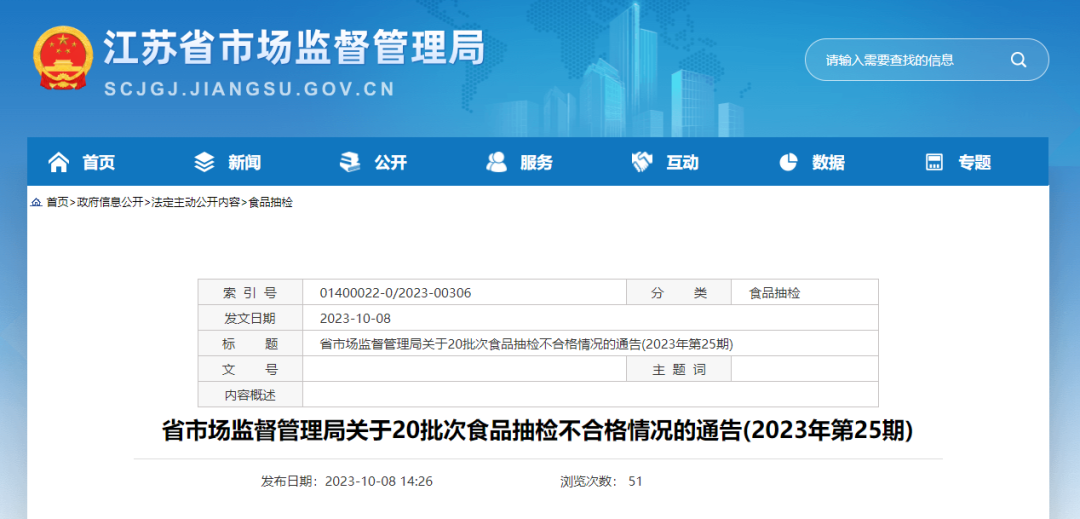Open the 服务 navigation menu
1080x519 pixels.
(536, 163)
